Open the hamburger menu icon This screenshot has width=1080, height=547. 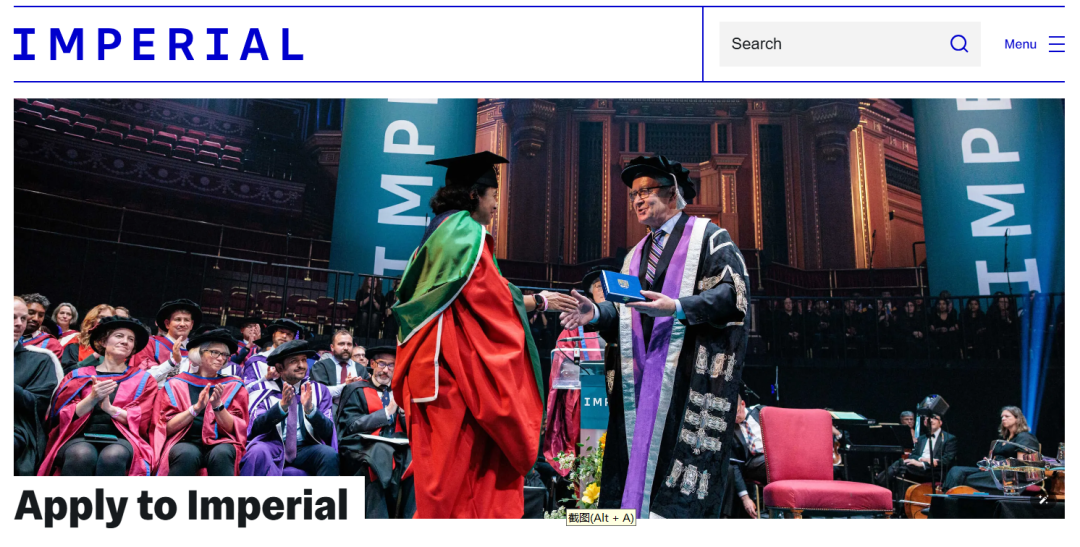tap(1057, 44)
